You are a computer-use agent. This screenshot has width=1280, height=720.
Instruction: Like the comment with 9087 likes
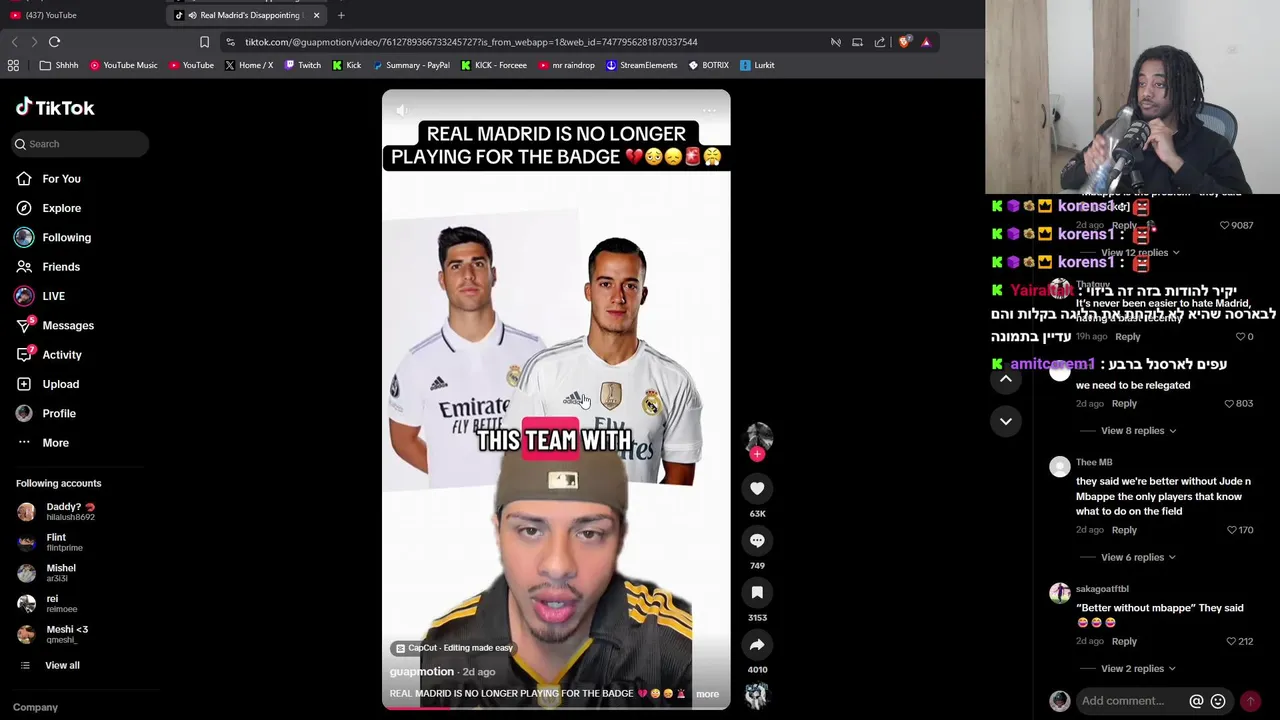click(1224, 226)
